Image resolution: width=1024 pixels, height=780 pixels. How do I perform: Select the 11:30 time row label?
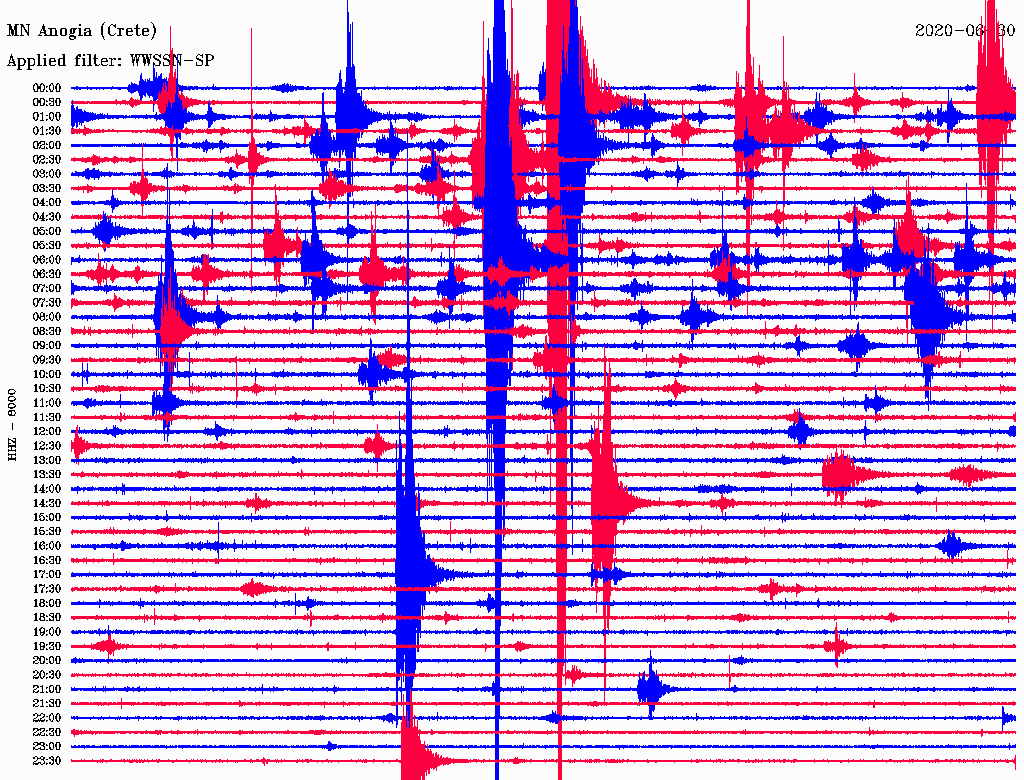(x=47, y=417)
